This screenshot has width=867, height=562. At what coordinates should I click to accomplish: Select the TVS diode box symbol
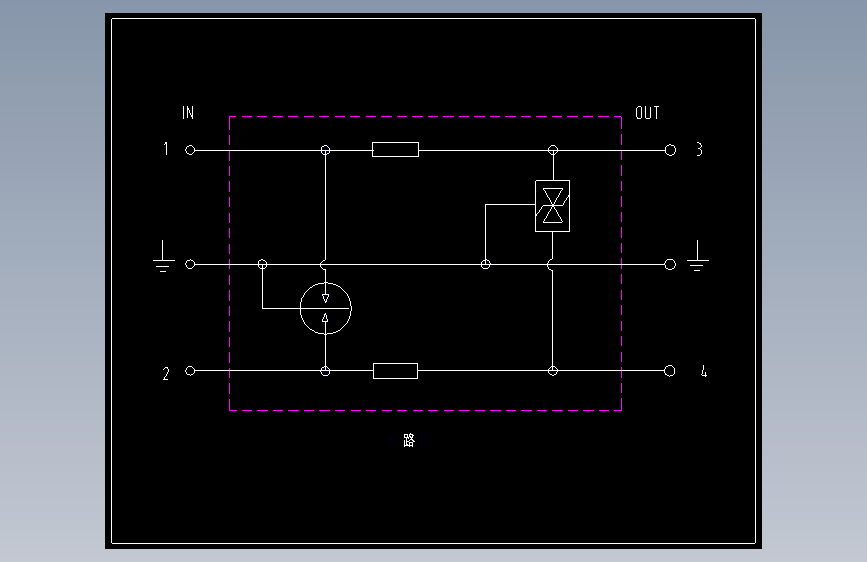click(552, 206)
